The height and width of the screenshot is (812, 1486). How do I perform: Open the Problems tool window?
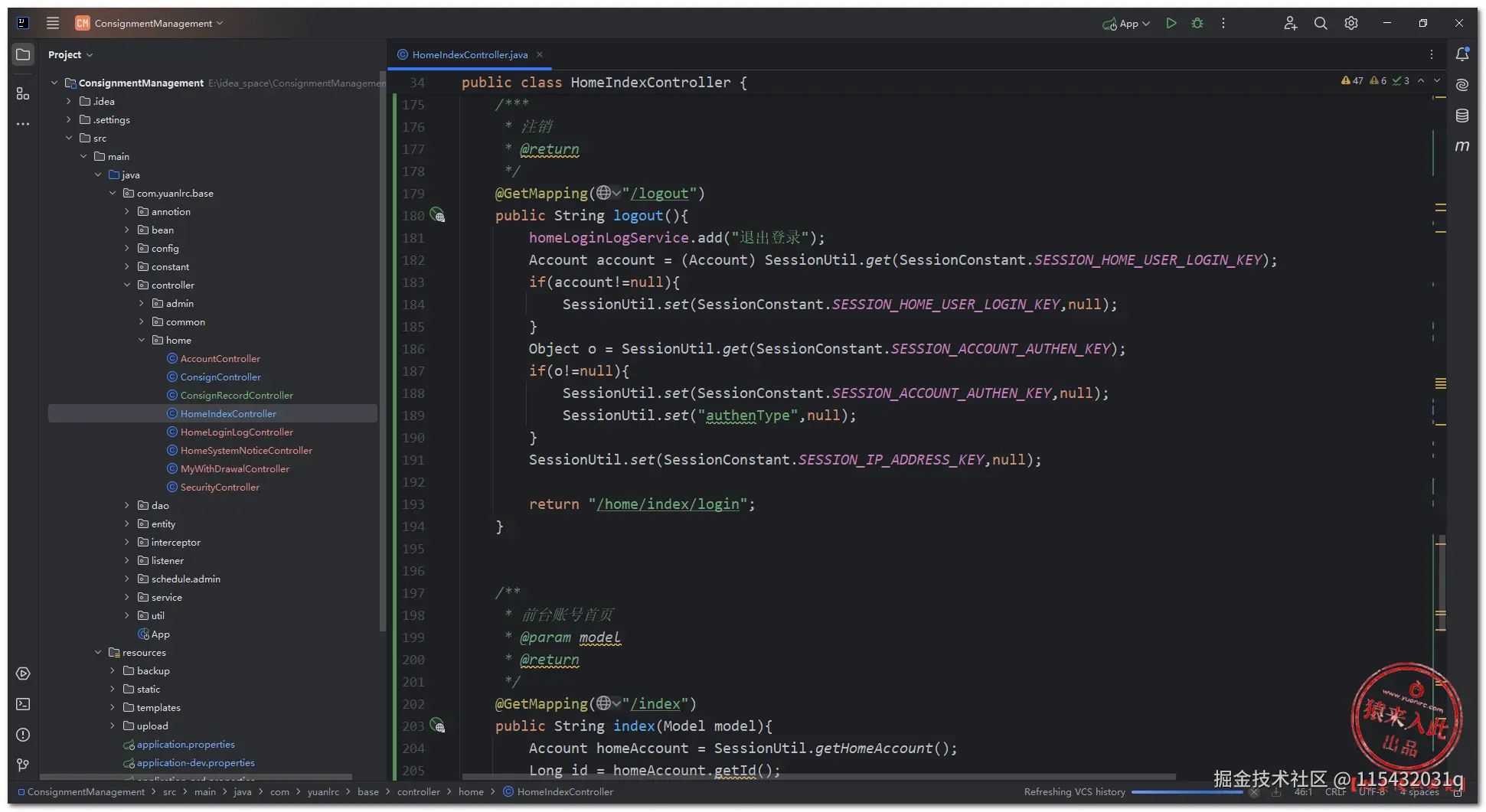click(23, 735)
